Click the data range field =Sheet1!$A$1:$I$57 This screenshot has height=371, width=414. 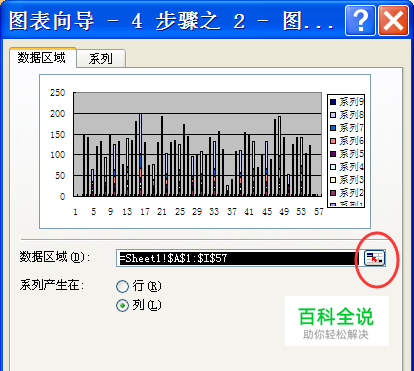click(x=239, y=258)
